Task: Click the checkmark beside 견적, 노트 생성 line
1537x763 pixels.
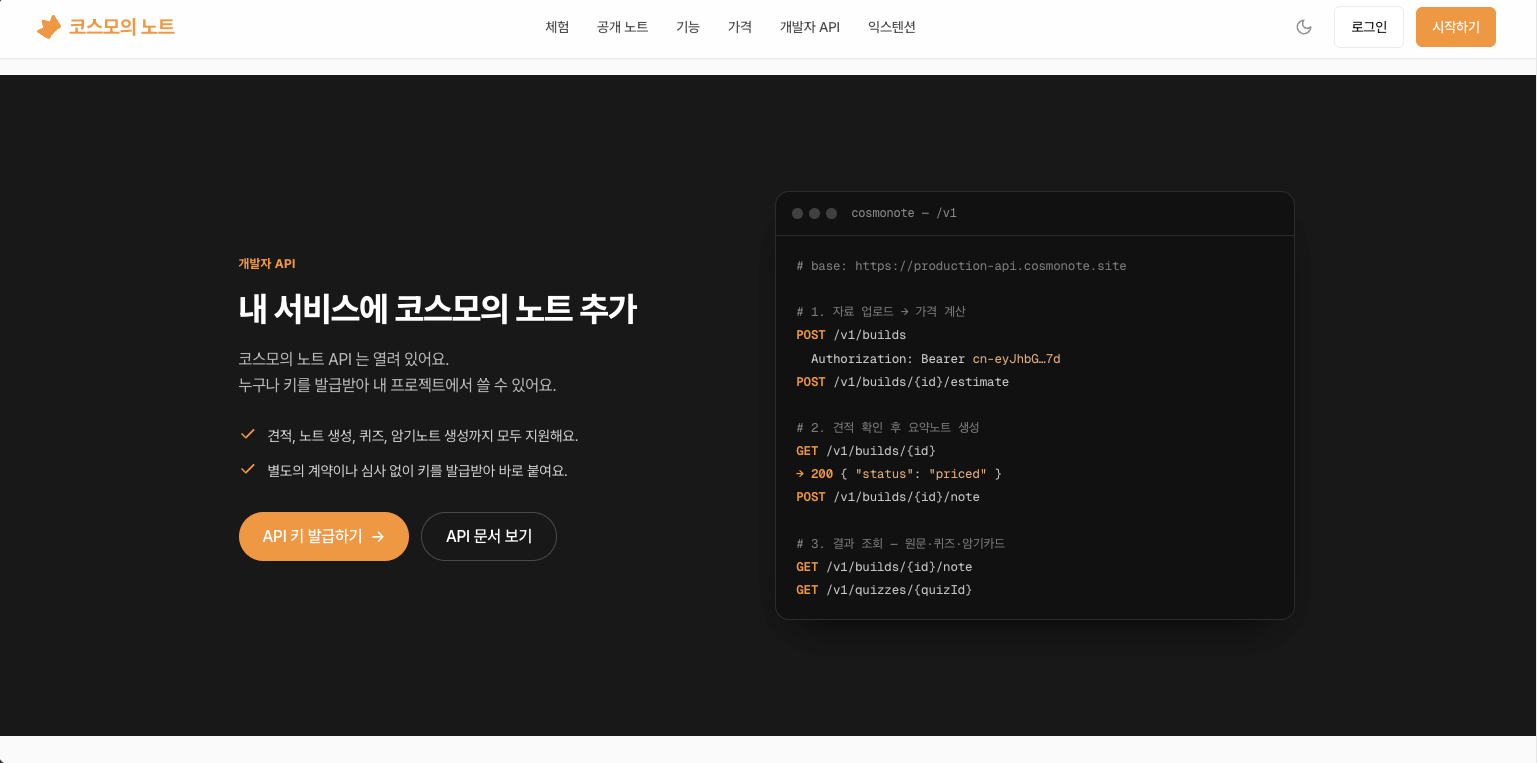Action: 248,434
